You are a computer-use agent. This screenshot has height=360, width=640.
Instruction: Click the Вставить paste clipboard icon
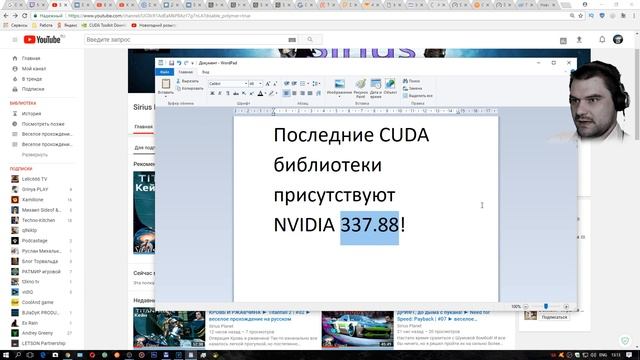(x=166, y=84)
